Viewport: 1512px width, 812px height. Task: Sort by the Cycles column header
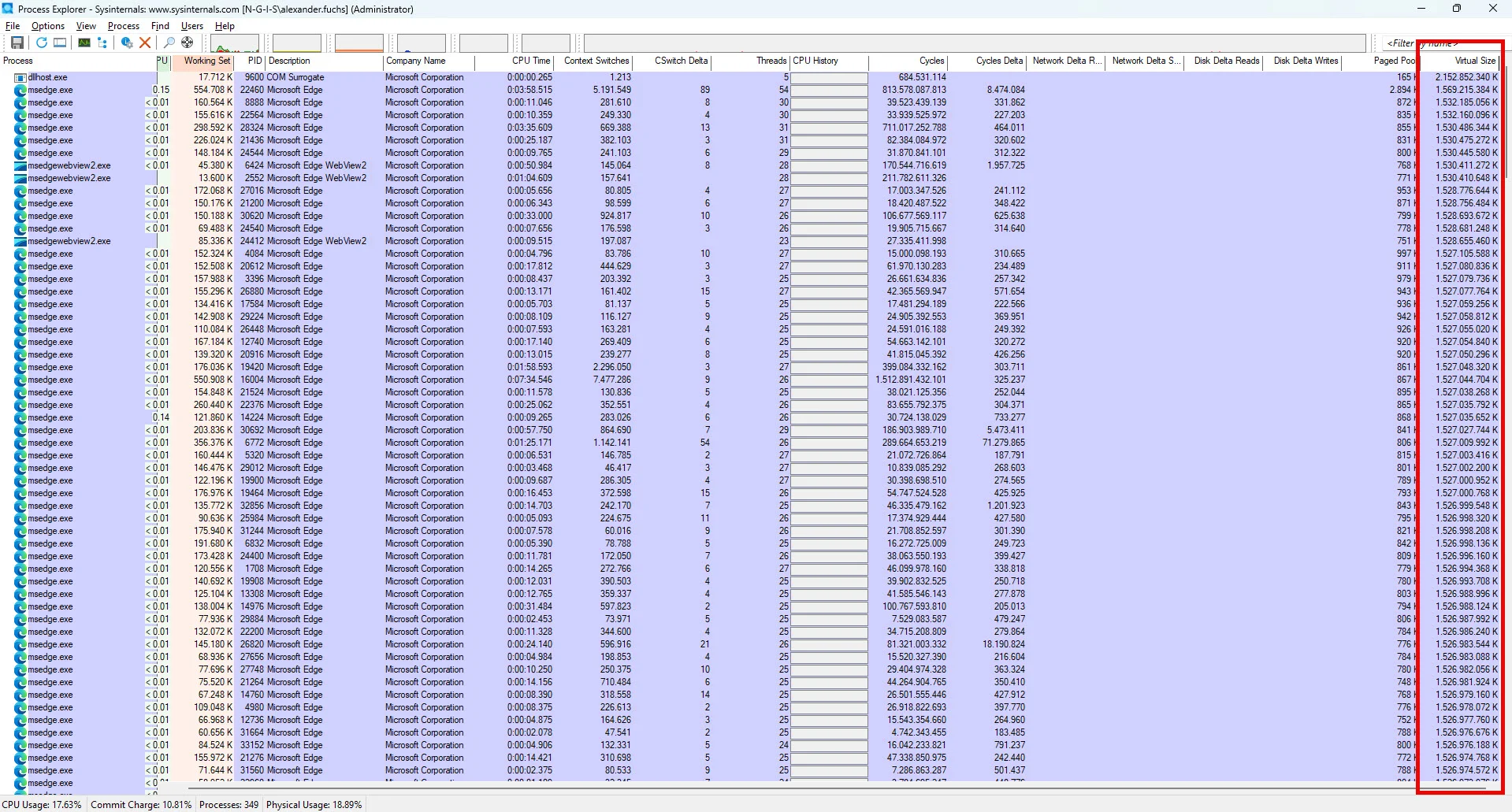pyautogui.click(x=908, y=61)
